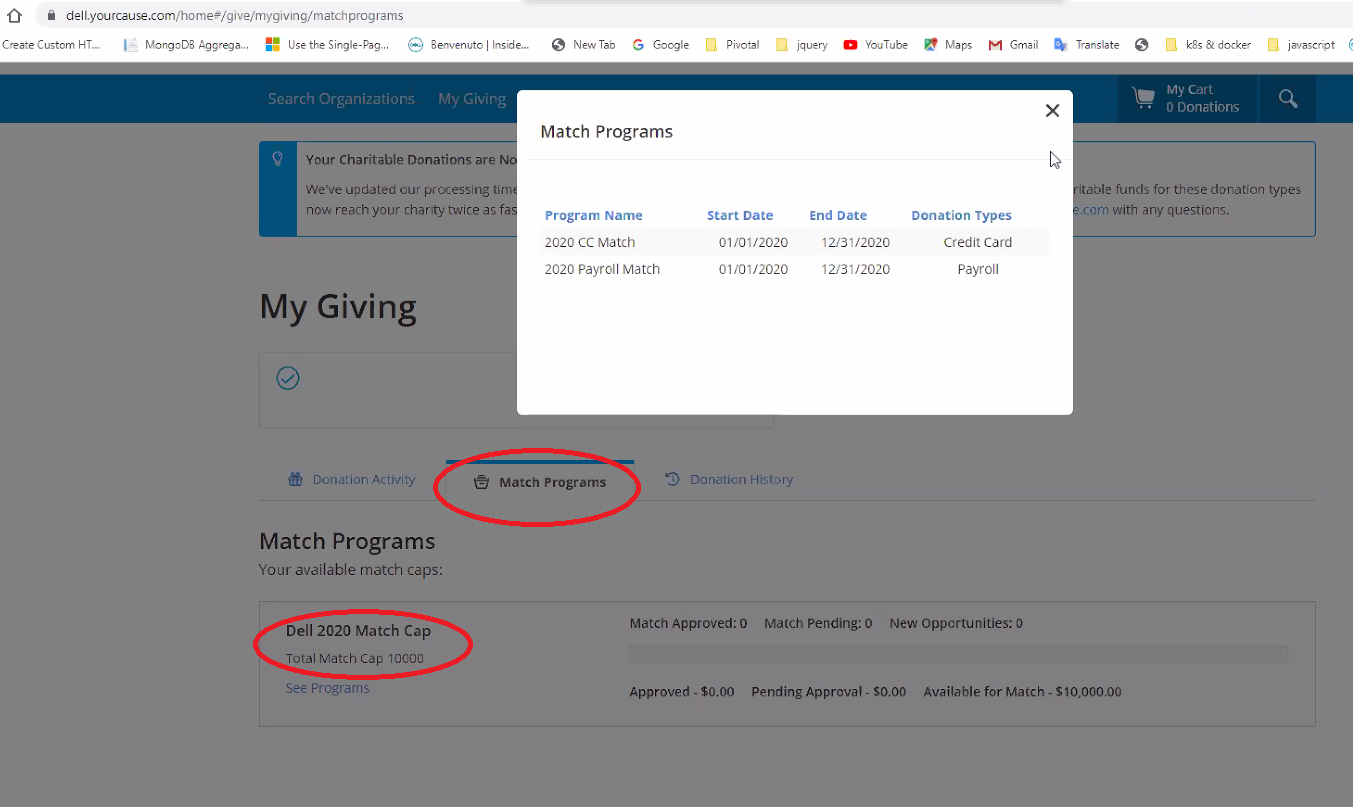Sort by Start Date column header
This screenshot has width=1353, height=807.
[740, 215]
